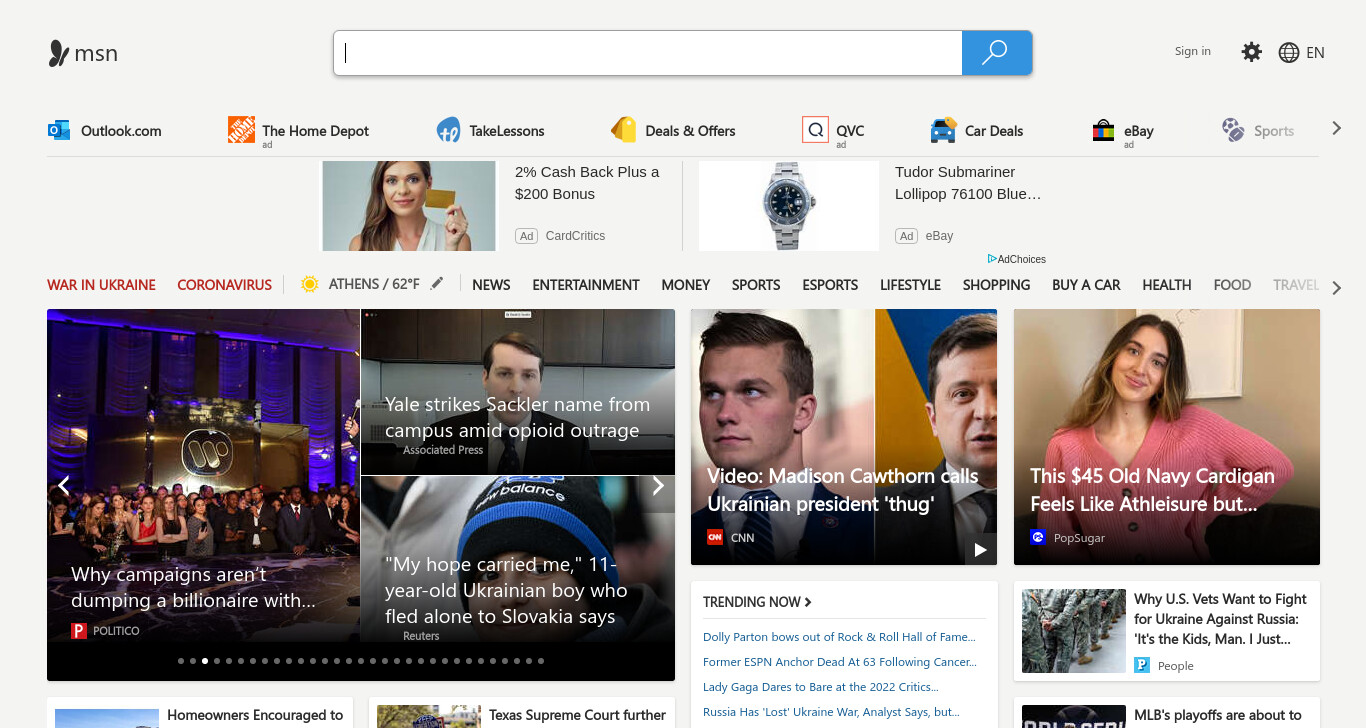This screenshot has height=728, width=1366.
Task: Open MLB's playoffs are about to story
Action: pyautogui.click(x=1218, y=715)
